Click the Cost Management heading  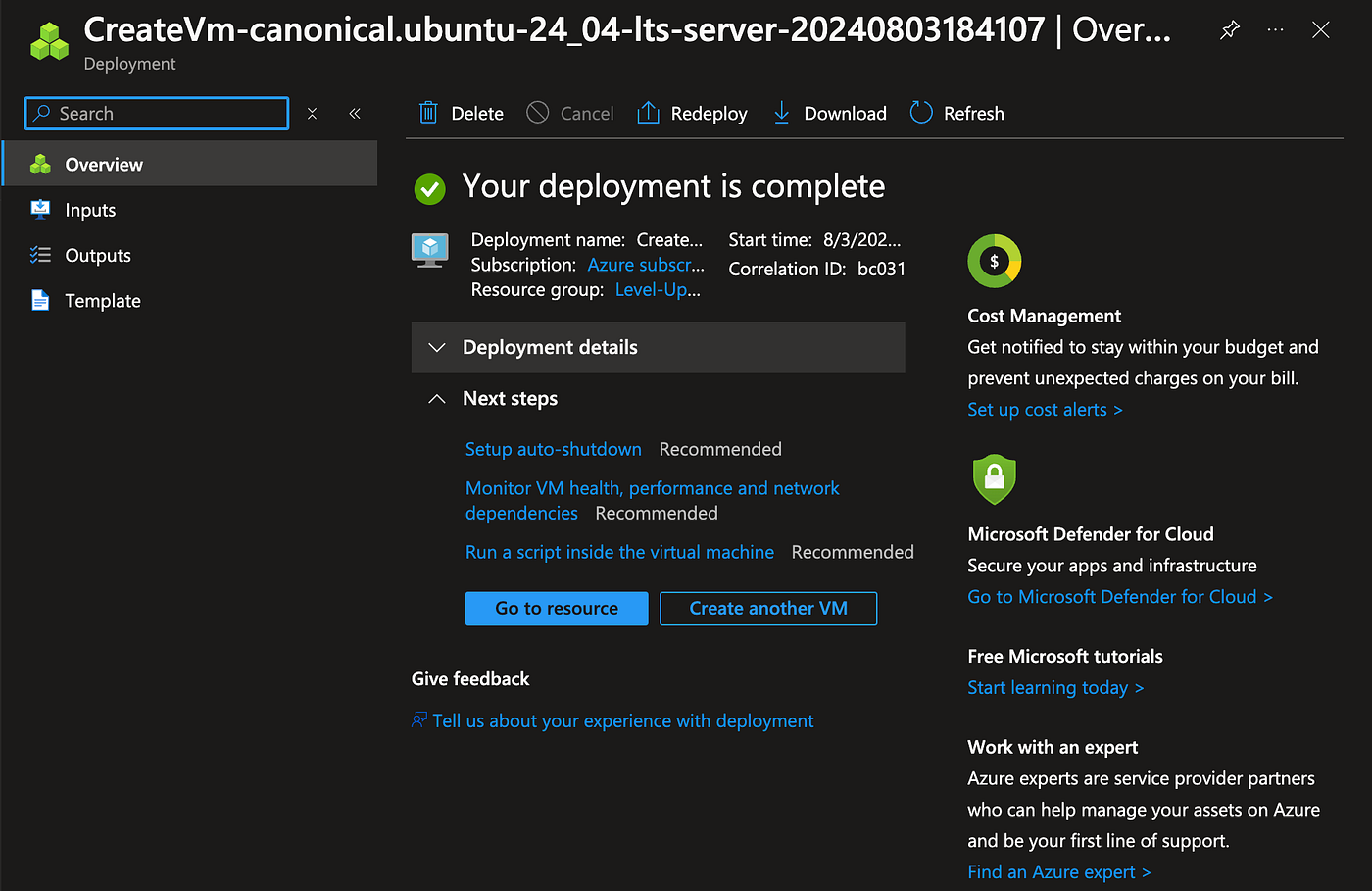(1044, 316)
